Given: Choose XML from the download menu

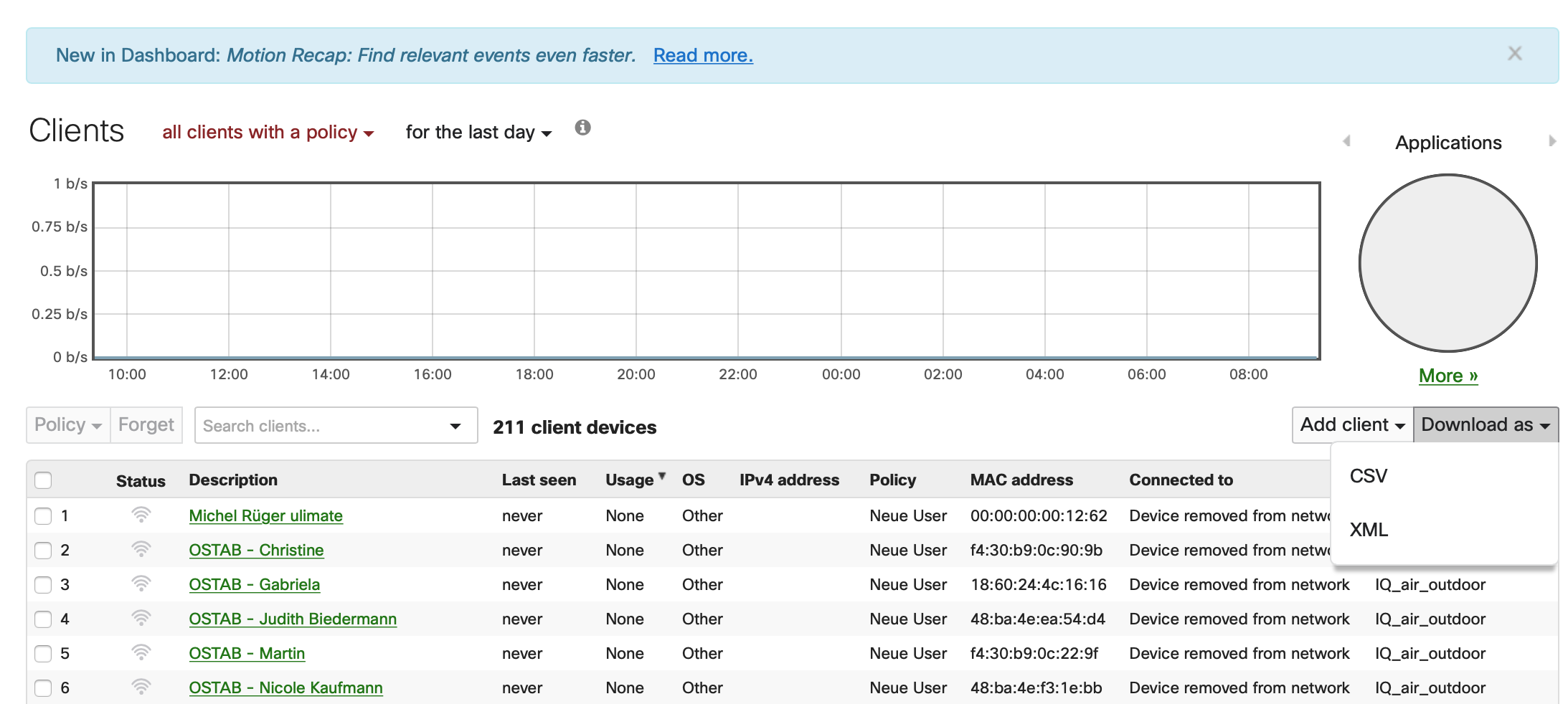Looking at the screenshot, I should click(1369, 530).
